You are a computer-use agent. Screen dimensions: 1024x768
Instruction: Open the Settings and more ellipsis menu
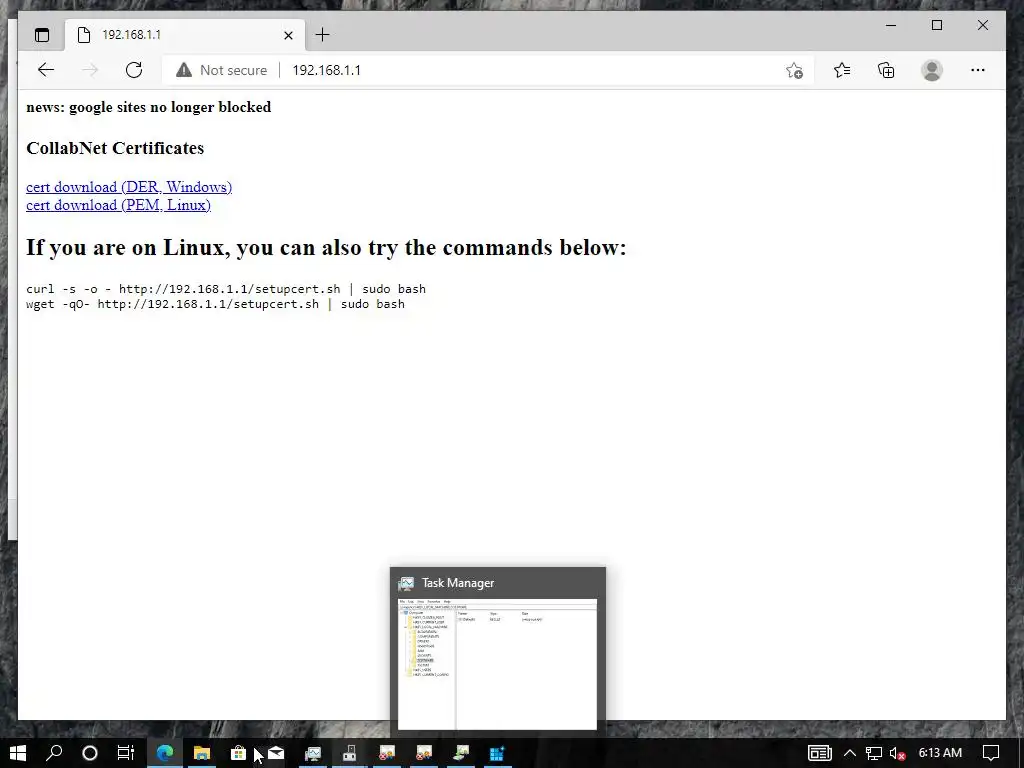click(978, 70)
